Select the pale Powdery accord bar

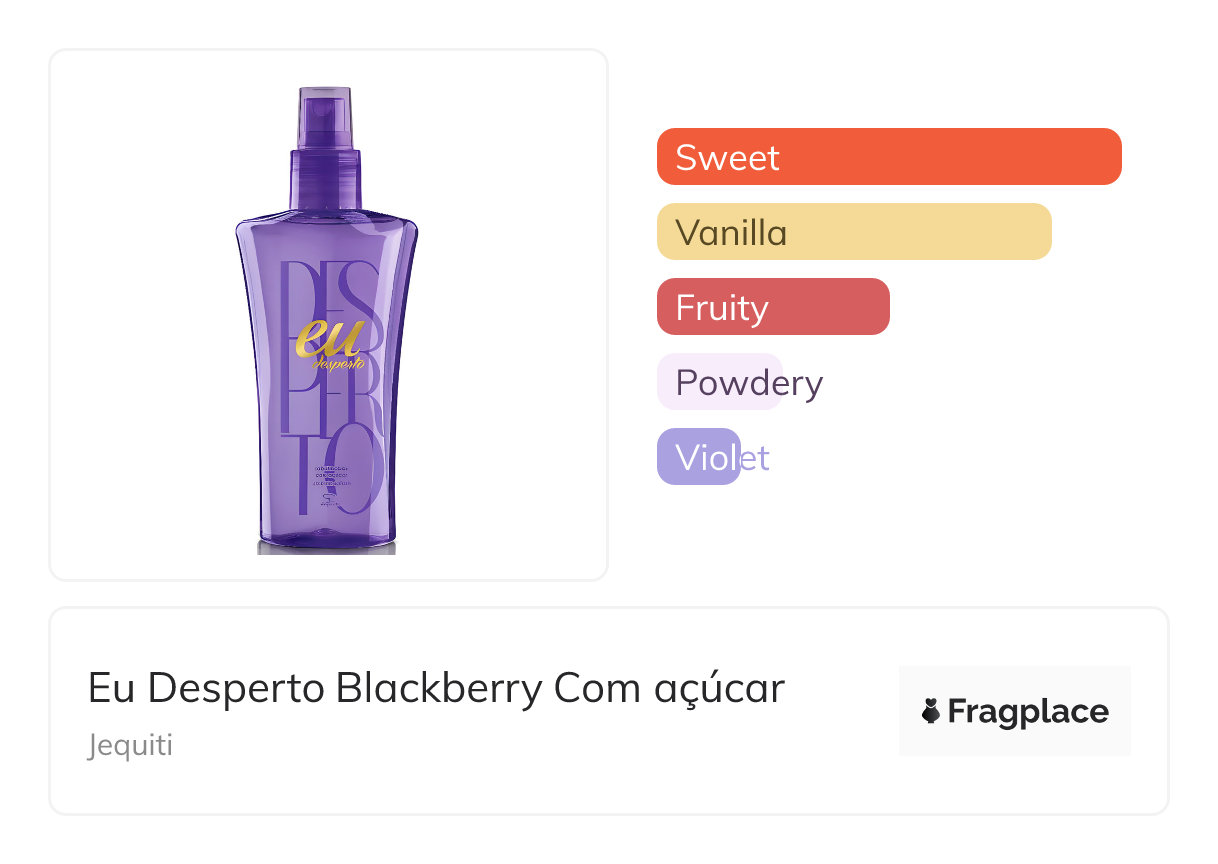coord(719,382)
